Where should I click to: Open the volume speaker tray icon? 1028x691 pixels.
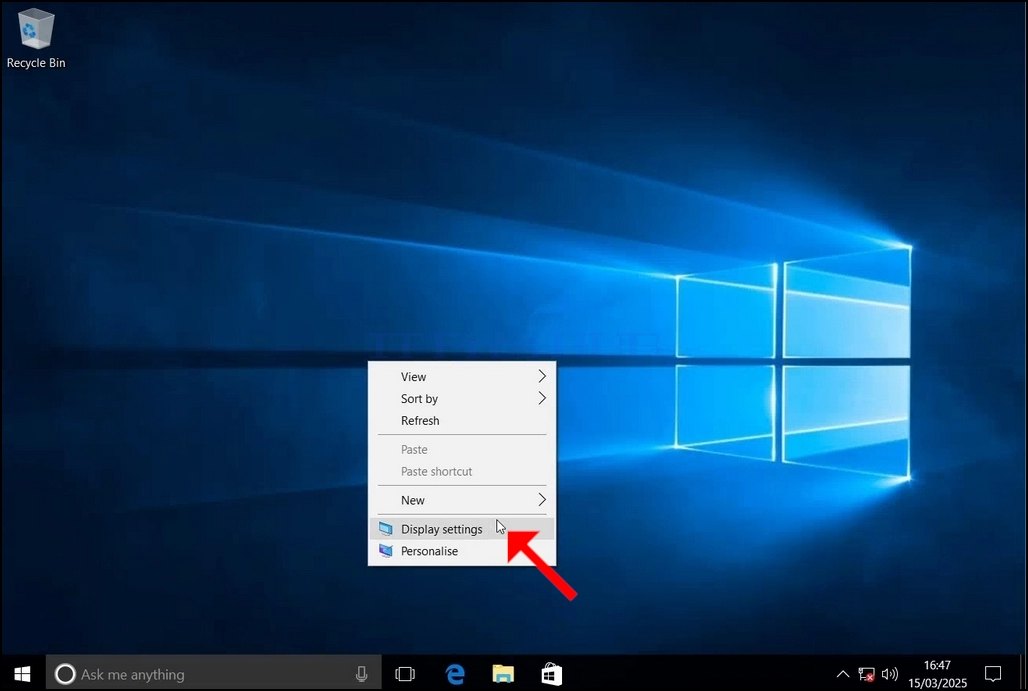pyautogui.click(x=890, y=674)
